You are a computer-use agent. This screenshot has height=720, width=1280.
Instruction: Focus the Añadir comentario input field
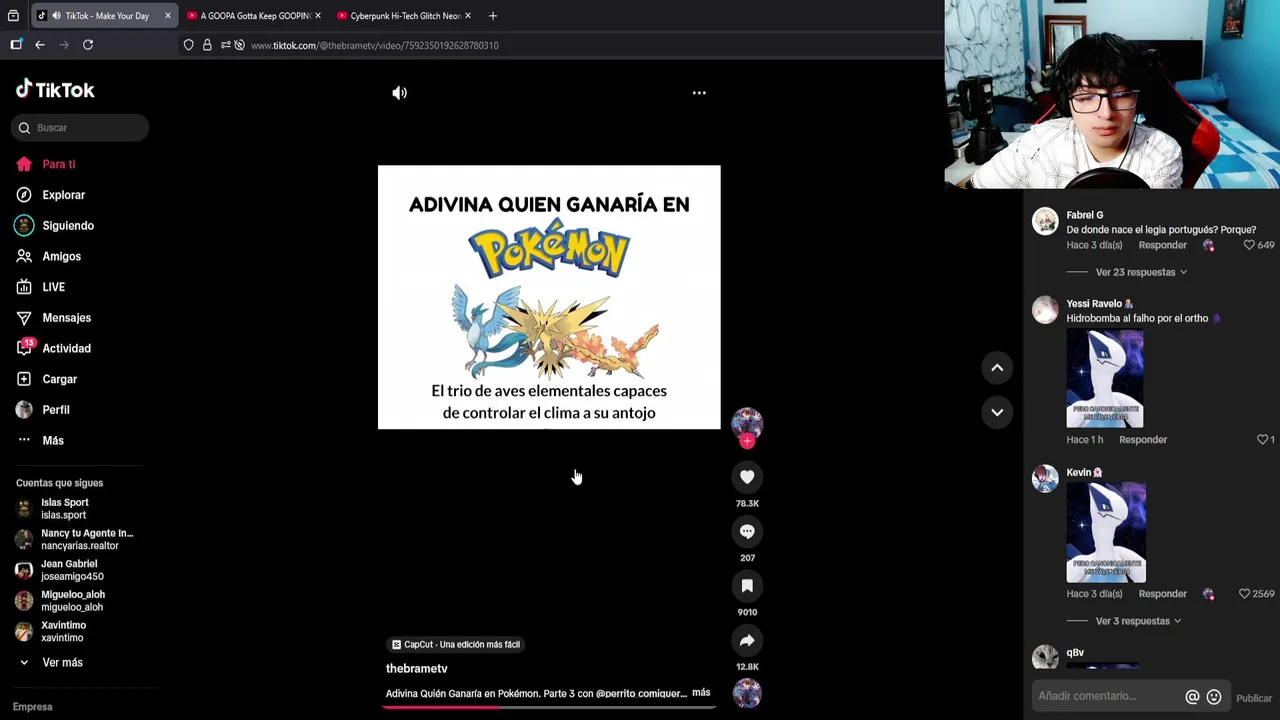pyautogui.click(x=1108, y=696)
